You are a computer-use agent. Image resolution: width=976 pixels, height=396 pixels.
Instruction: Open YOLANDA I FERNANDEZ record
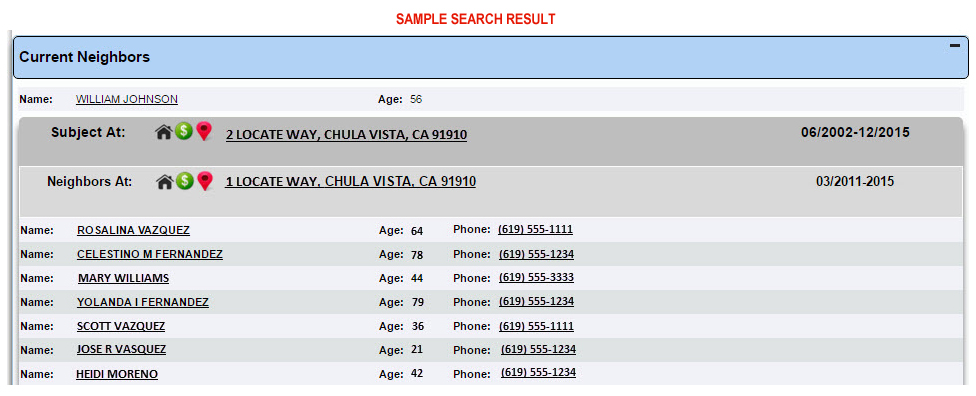[143, 303]
